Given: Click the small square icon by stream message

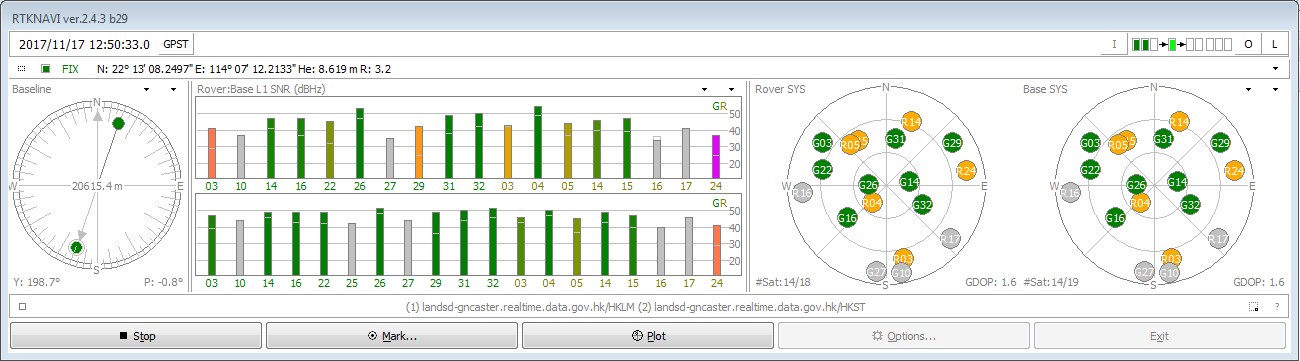Looking at the screenshot, I should pos(22,306).
